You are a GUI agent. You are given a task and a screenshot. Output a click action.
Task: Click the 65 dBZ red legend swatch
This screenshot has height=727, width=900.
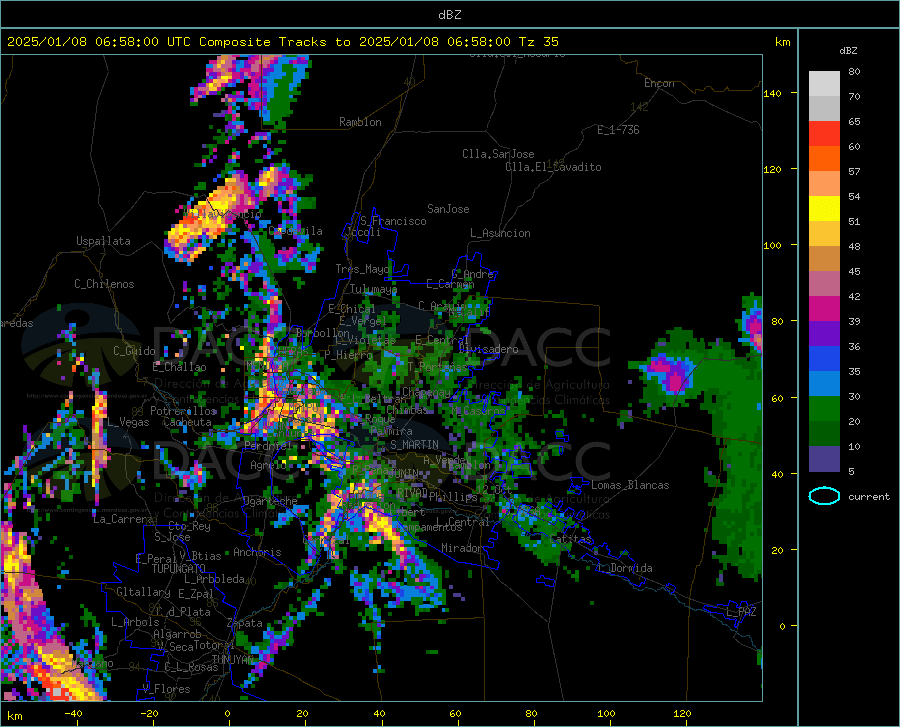tap(824, 134)
